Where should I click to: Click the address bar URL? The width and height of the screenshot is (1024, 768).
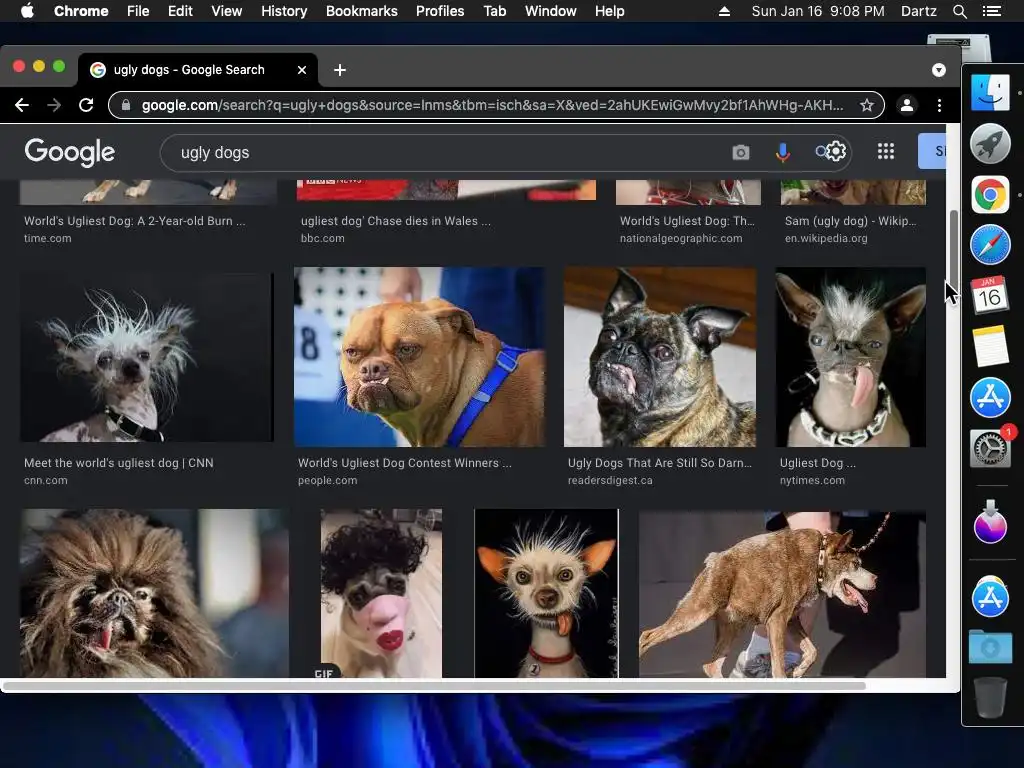coord(492,105)
